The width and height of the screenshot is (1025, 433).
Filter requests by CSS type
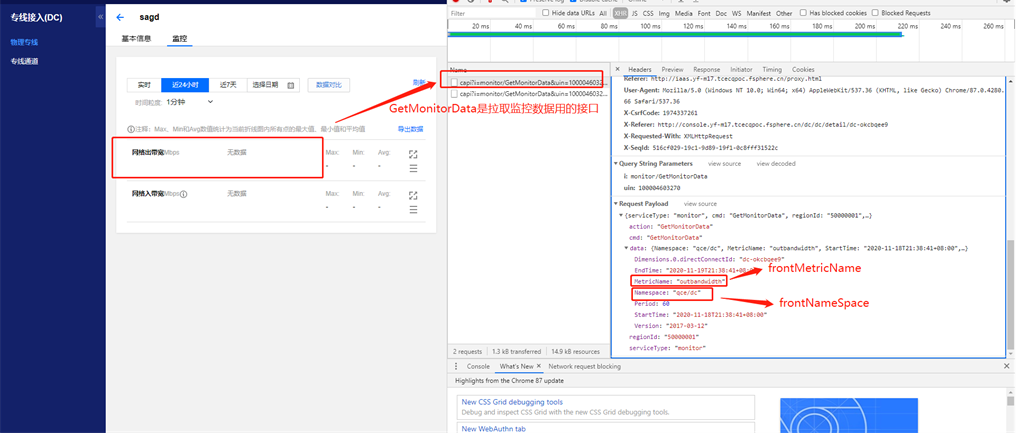tap(648, 13)
